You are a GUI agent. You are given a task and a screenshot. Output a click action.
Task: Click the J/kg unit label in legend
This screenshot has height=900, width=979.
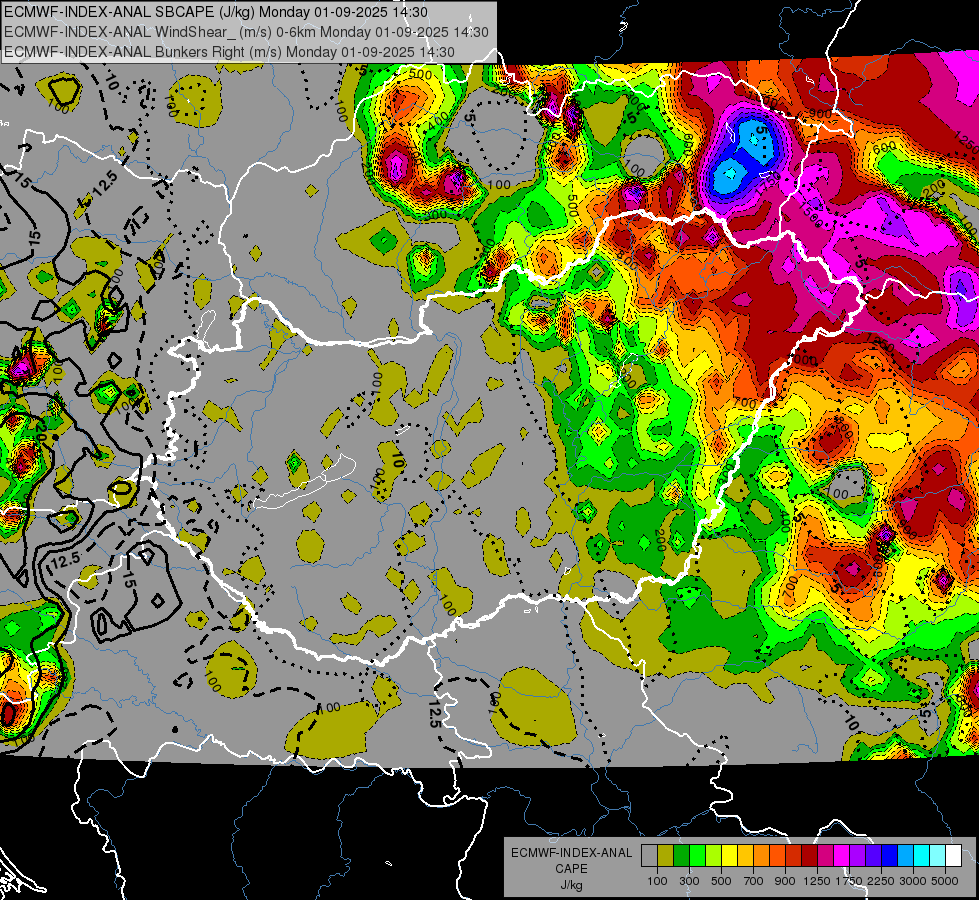click(571, 885)
